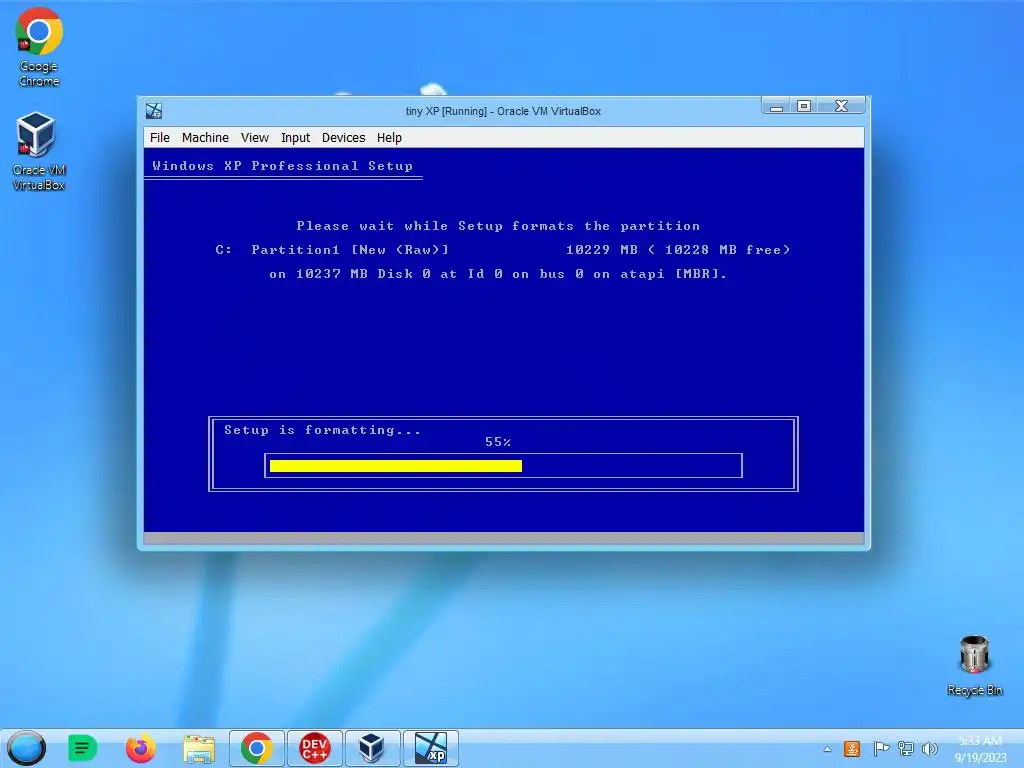The height and width of the screenshot is (768, 1024).
Task: Open Action Center flag tray icon
Action: pos(881,748)
